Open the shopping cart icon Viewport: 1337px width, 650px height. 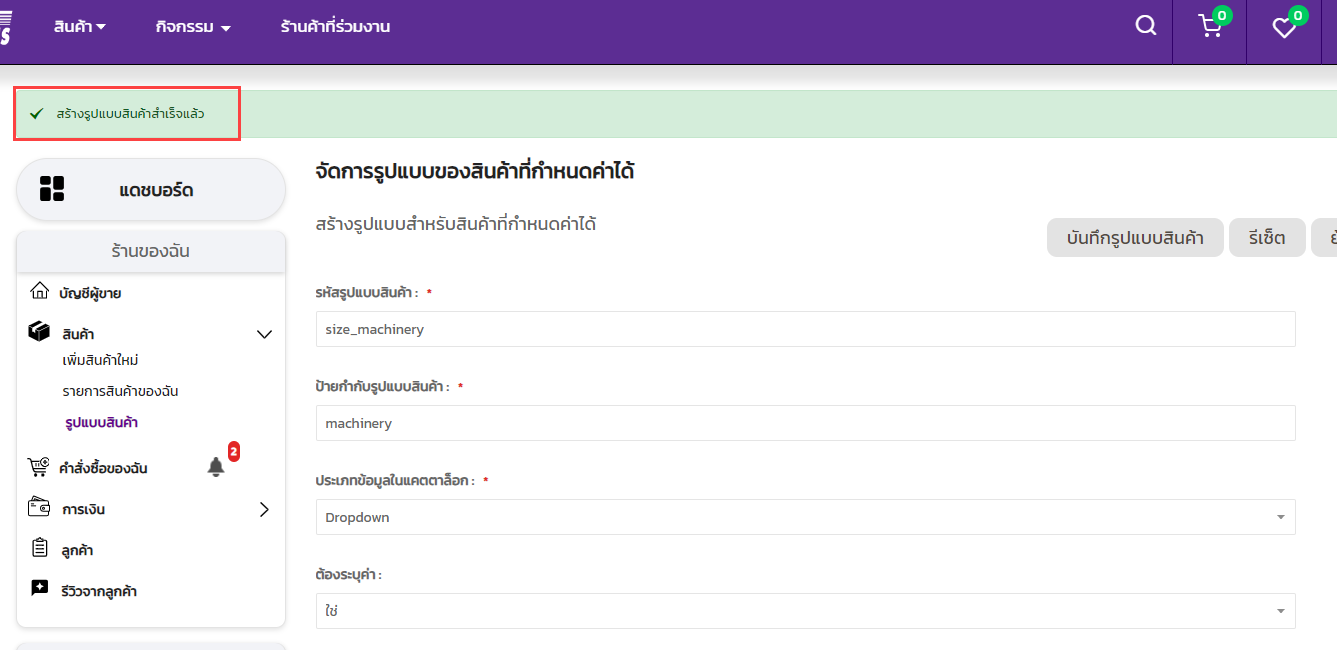tap(1210, 27)
